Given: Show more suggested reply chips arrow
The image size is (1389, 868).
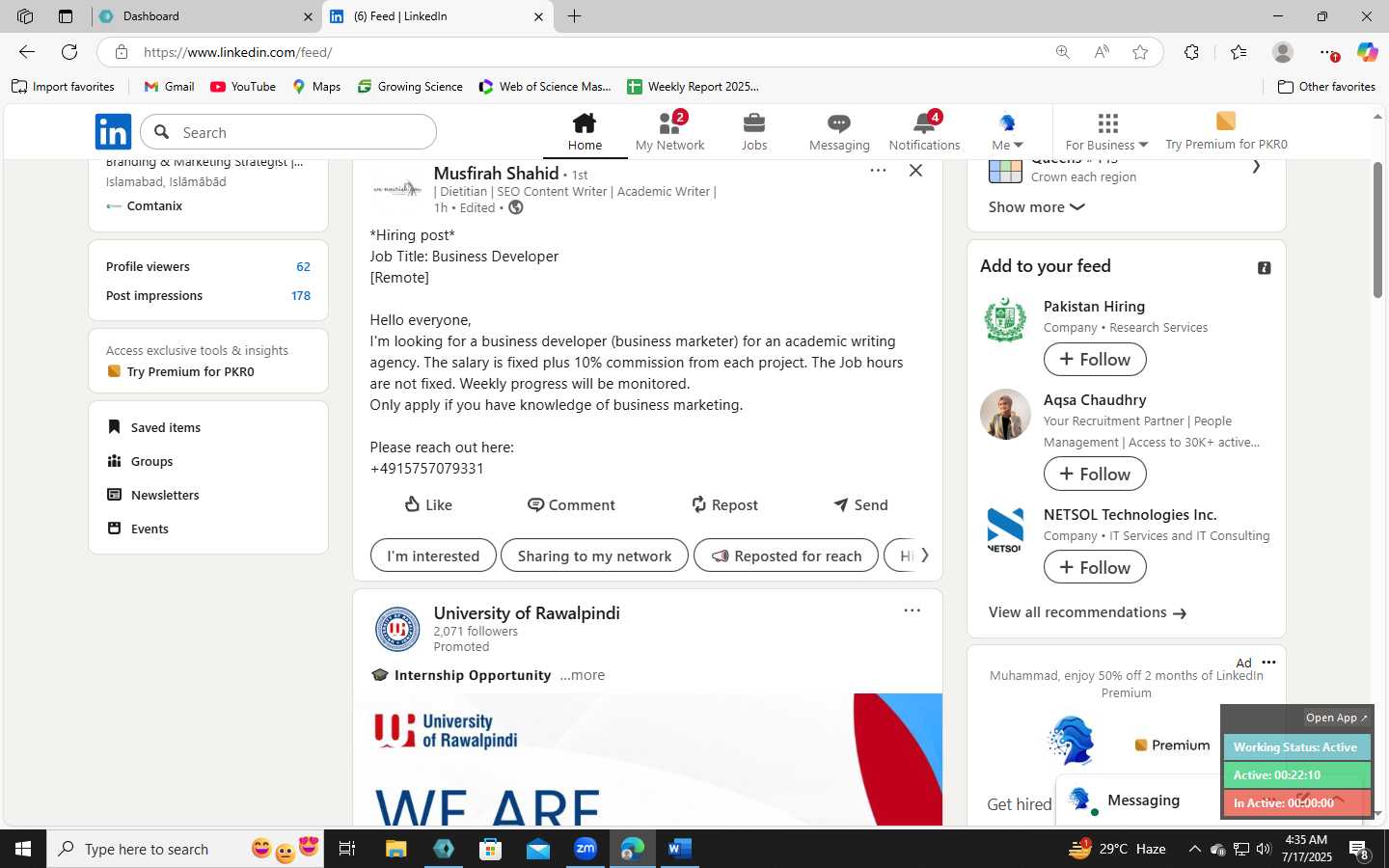Looking at the screenshot, I should coord(924,555).
